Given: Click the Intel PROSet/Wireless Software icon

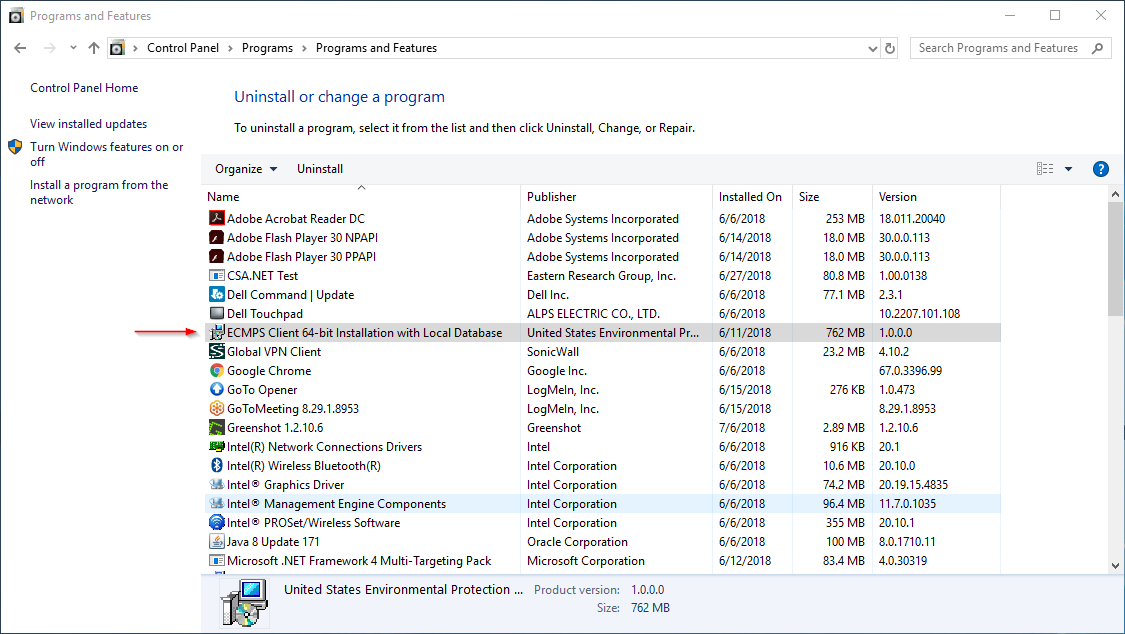Looking at the screenshot, I should click(217, 522).
